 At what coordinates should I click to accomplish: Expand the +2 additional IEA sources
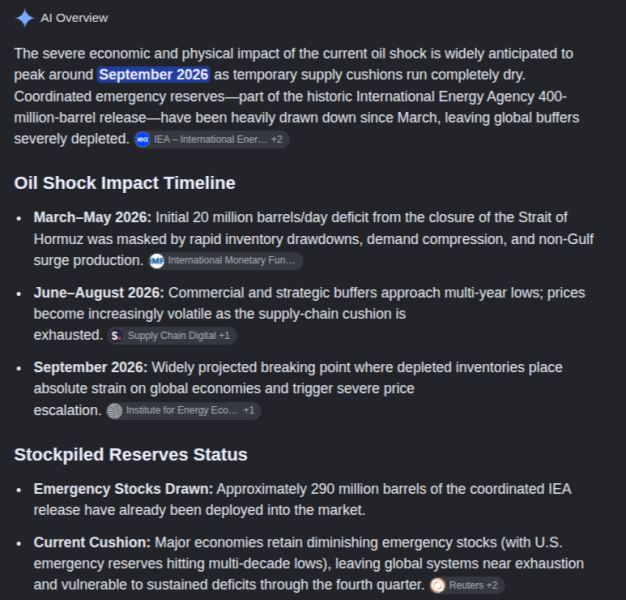(x=277, y=139)
